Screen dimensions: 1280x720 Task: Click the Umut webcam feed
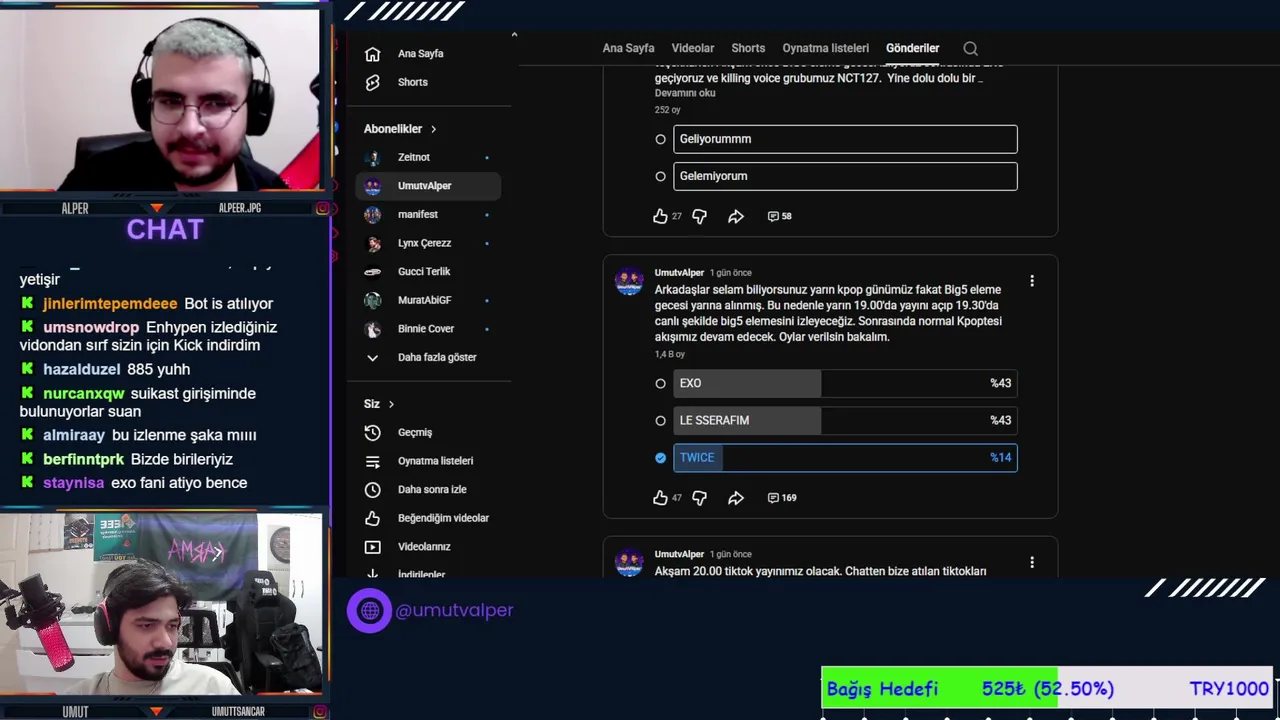pyautogui.click(x=161, y=604)
